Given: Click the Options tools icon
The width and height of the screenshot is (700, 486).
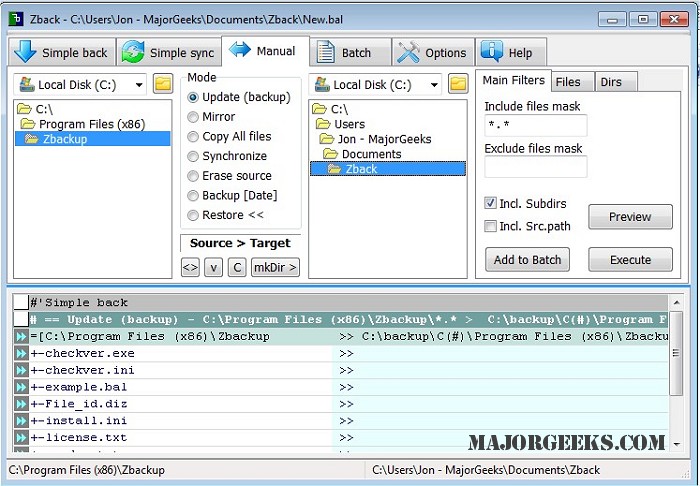Looking at the screenshot, I should pyautogui.click(x=408, y=52).
